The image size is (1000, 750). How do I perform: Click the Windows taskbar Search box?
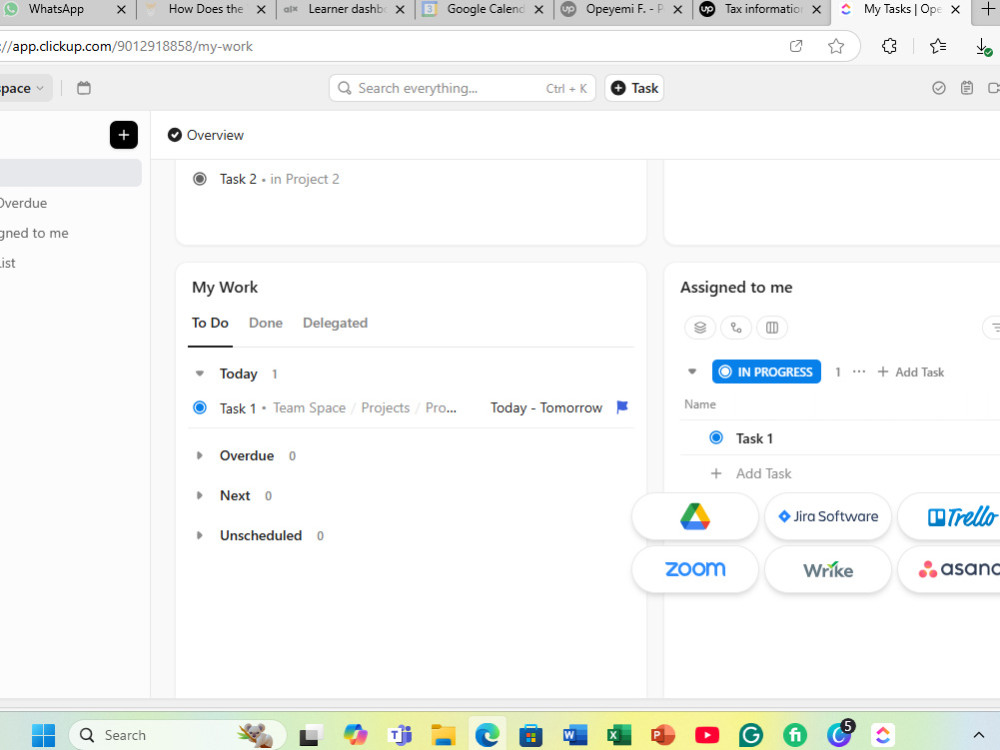pyautogui.click(x=177, y=735)
